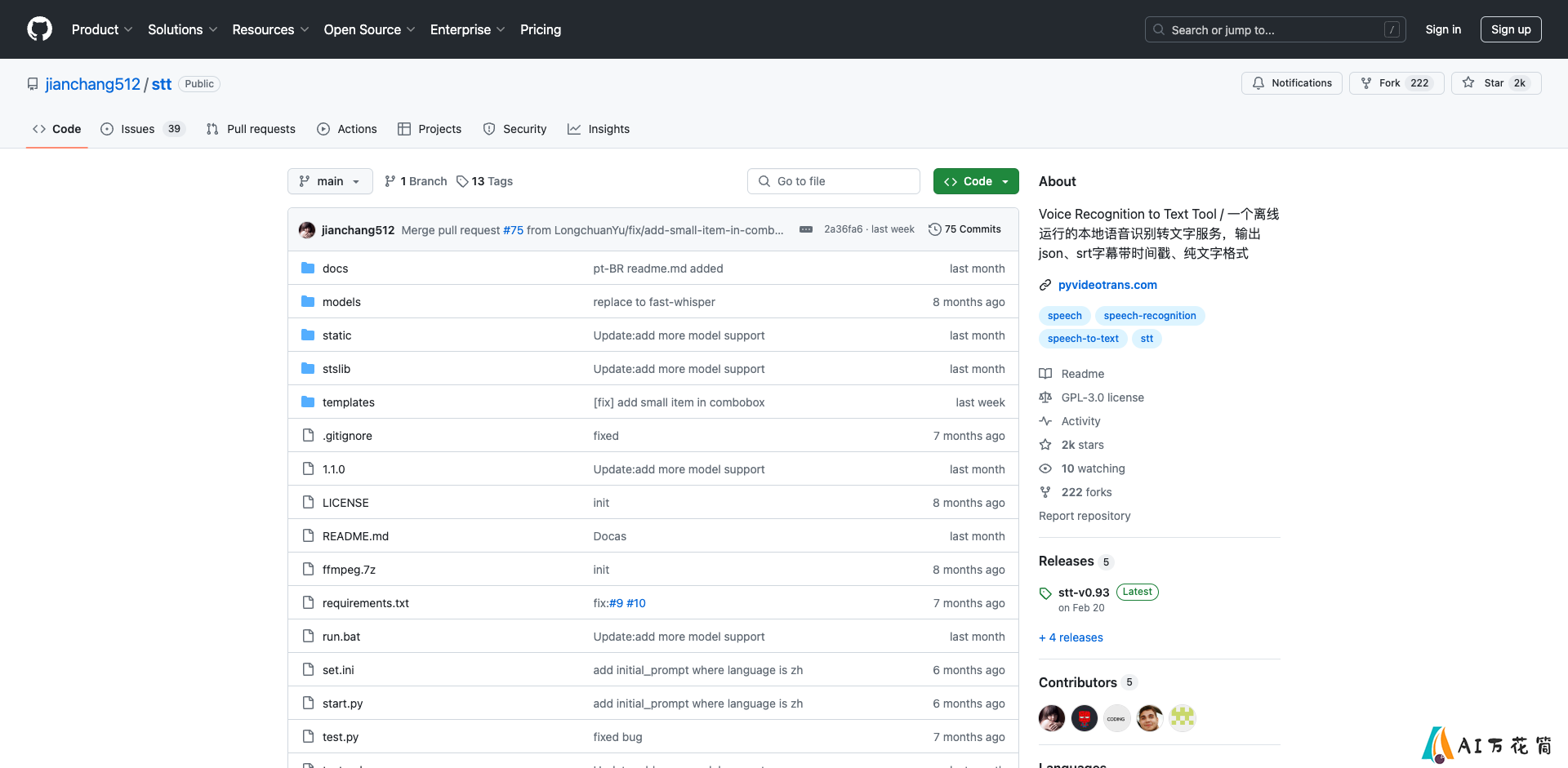Open the 75 Commits link

pyautogui.click(x=964, y=229)
